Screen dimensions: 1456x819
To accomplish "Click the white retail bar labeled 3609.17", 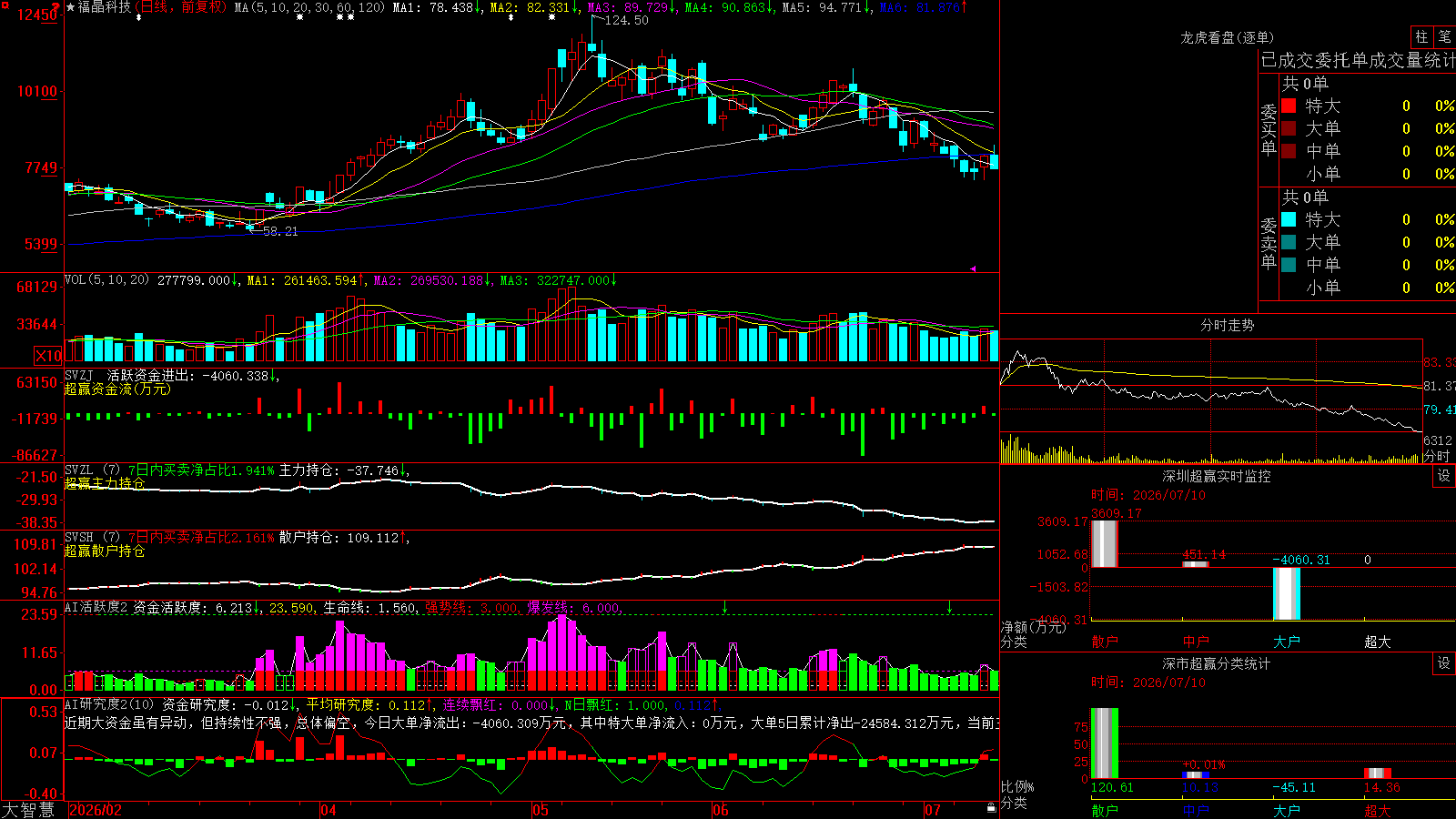I will click(x=1105, y=543).
